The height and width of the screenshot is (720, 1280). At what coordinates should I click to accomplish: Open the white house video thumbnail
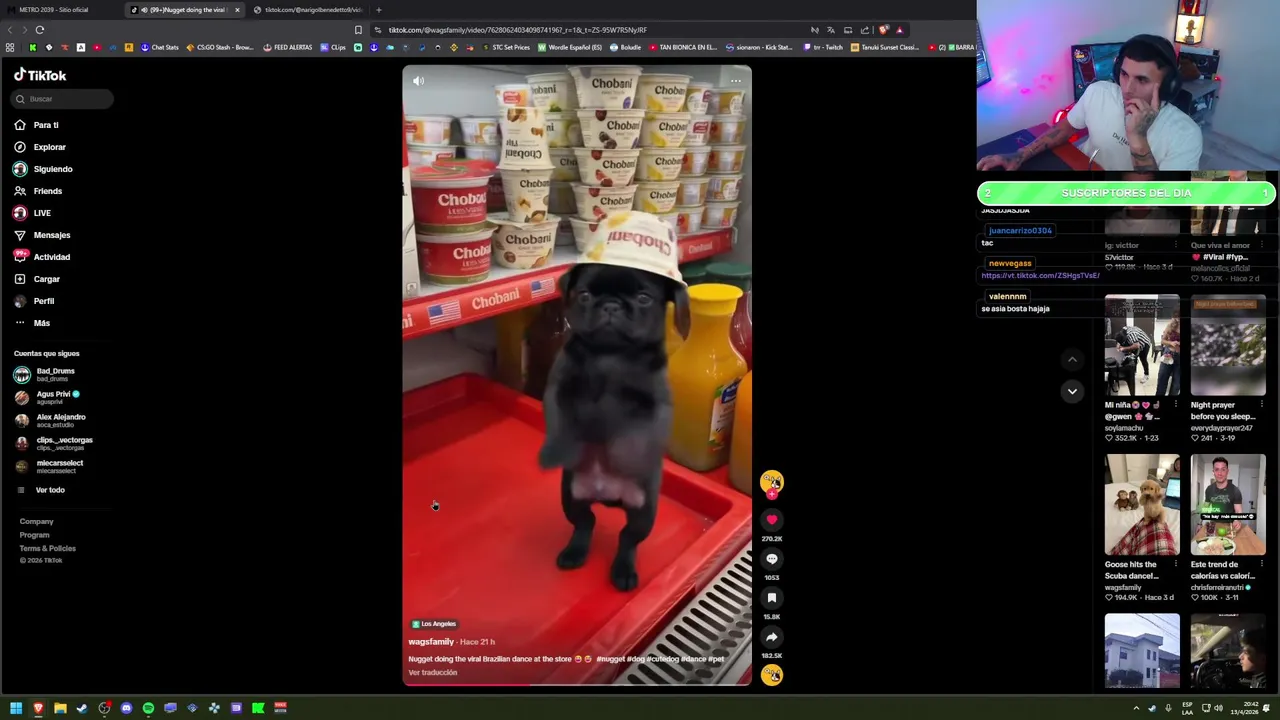[1142, 651]
